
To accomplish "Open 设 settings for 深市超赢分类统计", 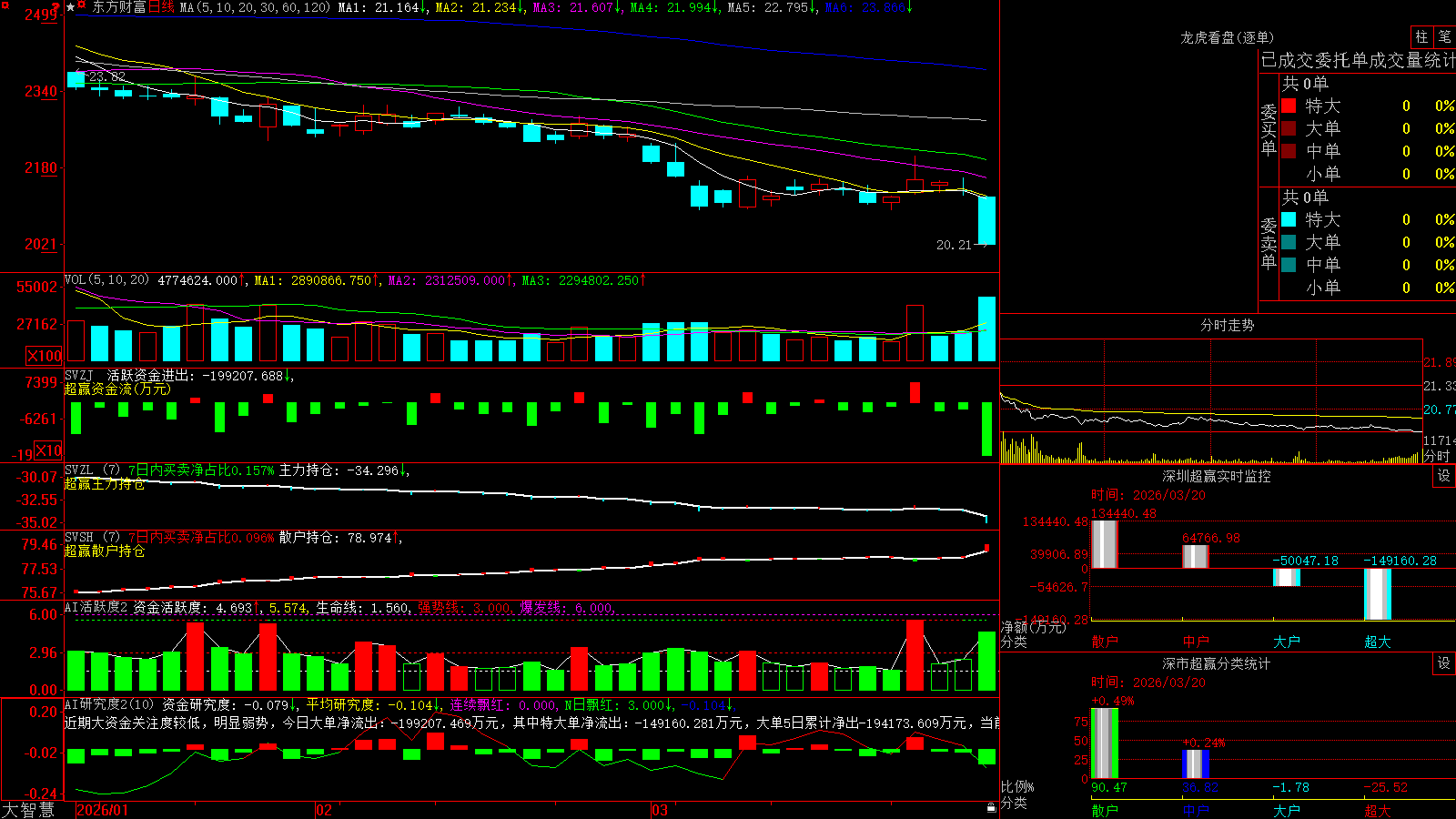I will pyautogui.click(x=1444, y=663).
